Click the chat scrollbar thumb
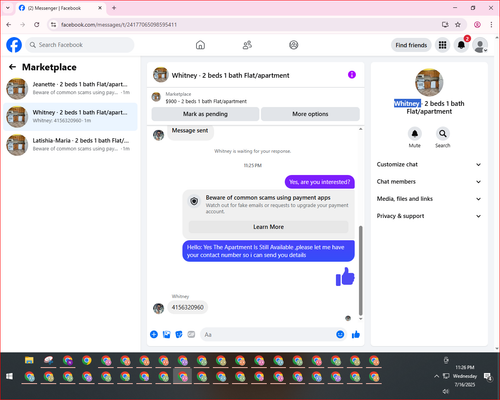Screen dimensions: 500x400 pos(360,271)
